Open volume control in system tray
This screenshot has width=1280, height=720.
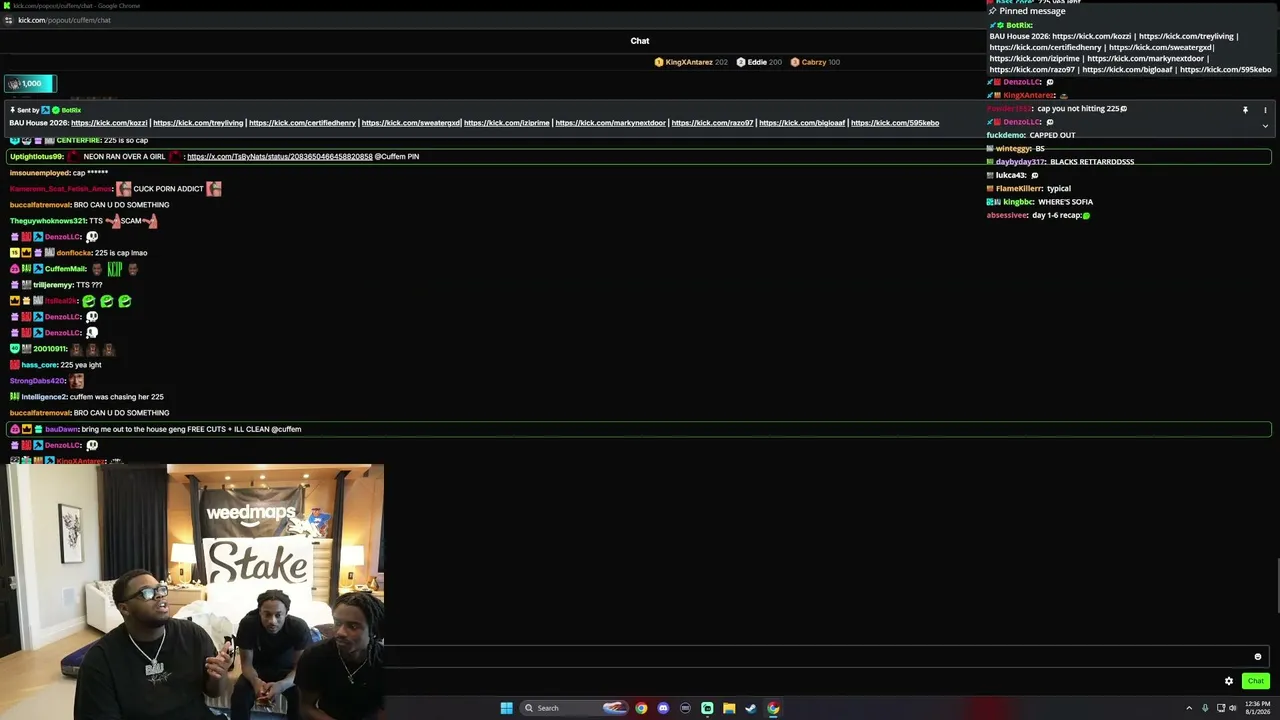(x=1233, y=708)
